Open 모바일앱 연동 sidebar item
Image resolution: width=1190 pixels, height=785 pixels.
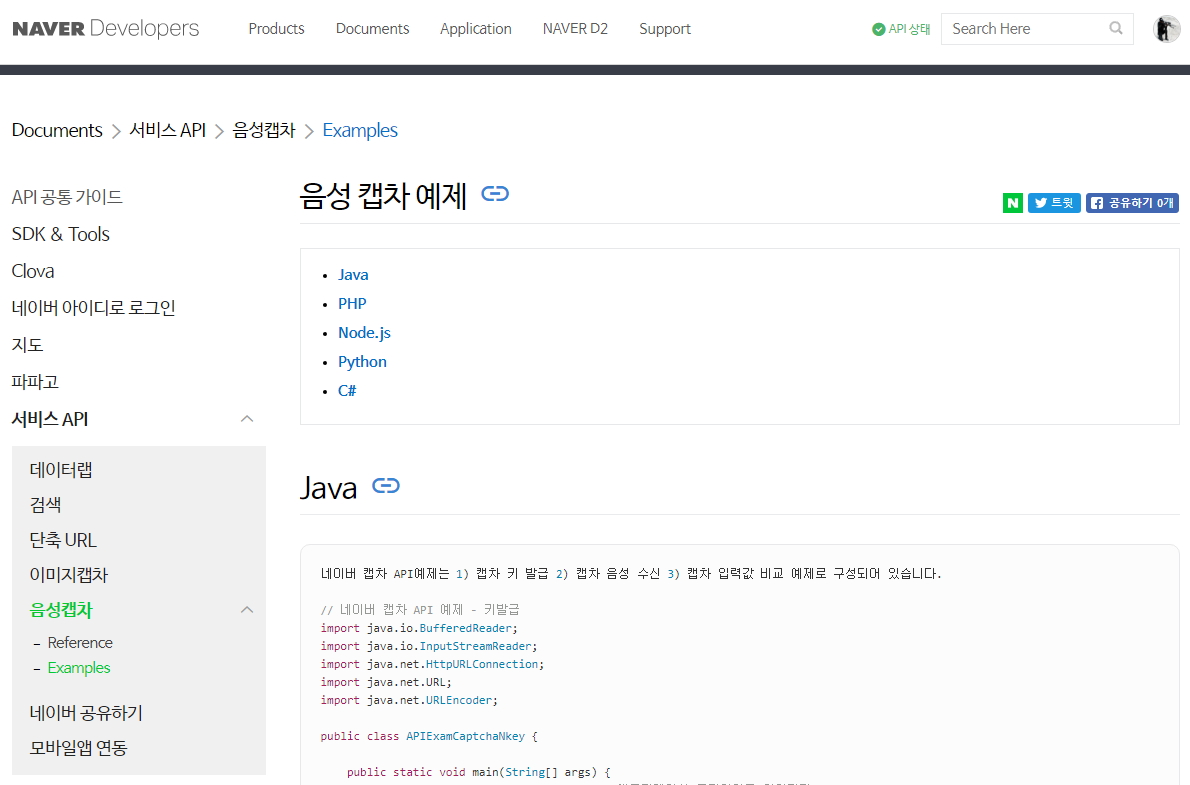[78, 748]
